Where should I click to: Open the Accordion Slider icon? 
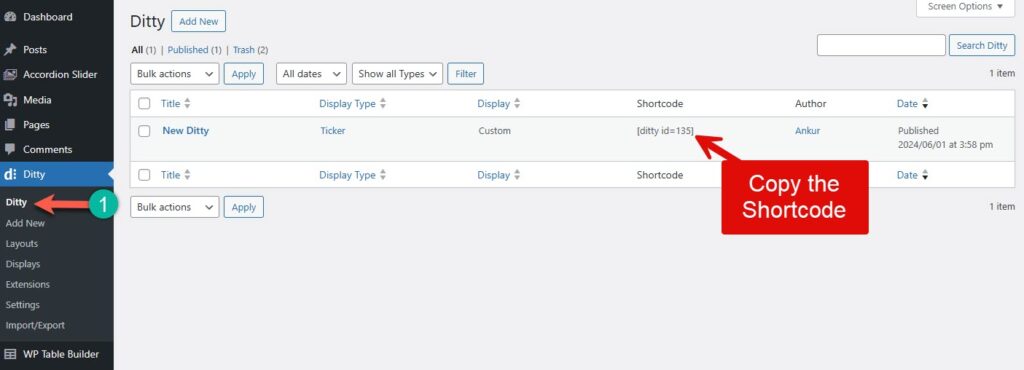pos(10,74)
